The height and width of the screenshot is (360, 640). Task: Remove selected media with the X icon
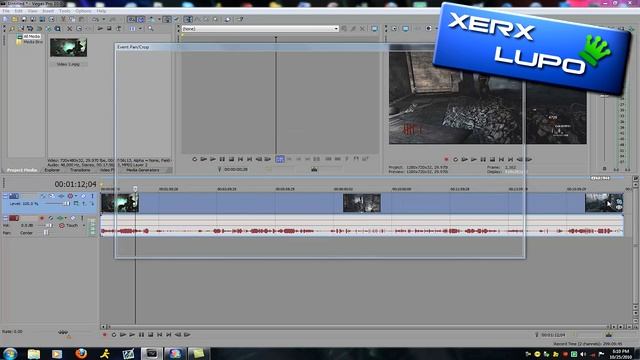[x=69, y=29]
